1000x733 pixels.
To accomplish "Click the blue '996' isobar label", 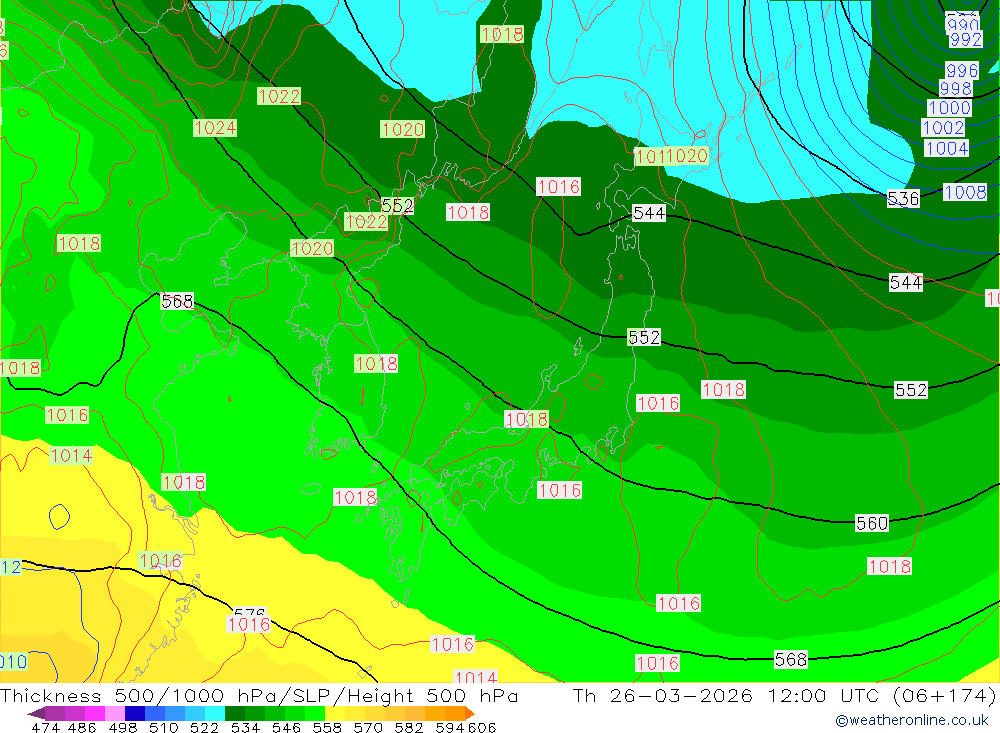I will [x=961, y=70].
